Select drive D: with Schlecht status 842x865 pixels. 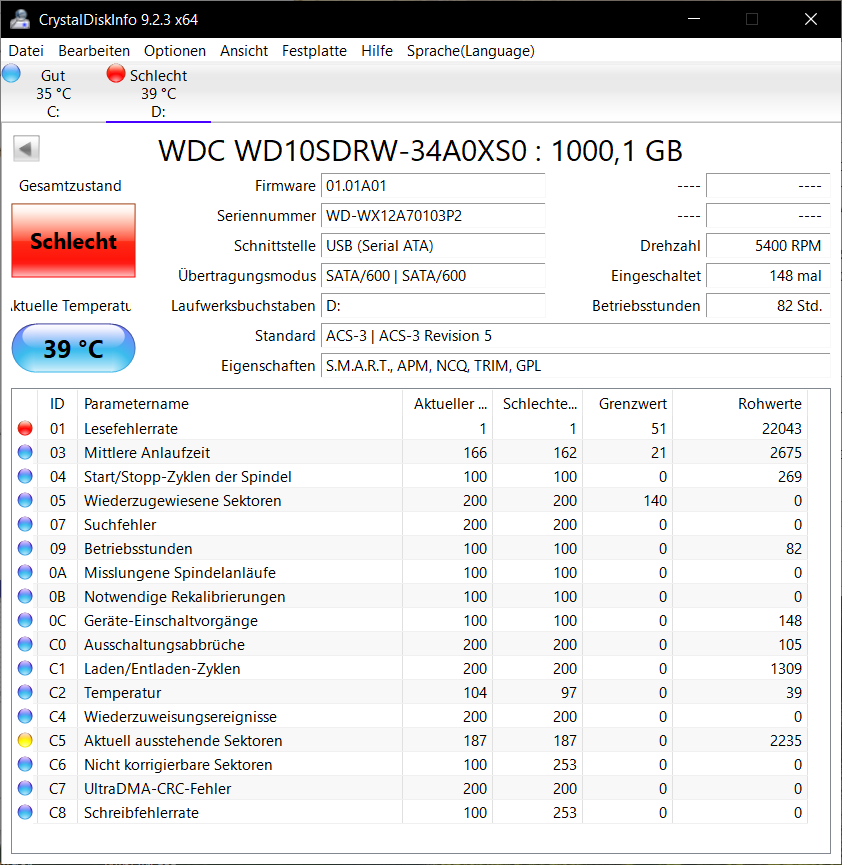pyautogui.click(x=158, y=93)
